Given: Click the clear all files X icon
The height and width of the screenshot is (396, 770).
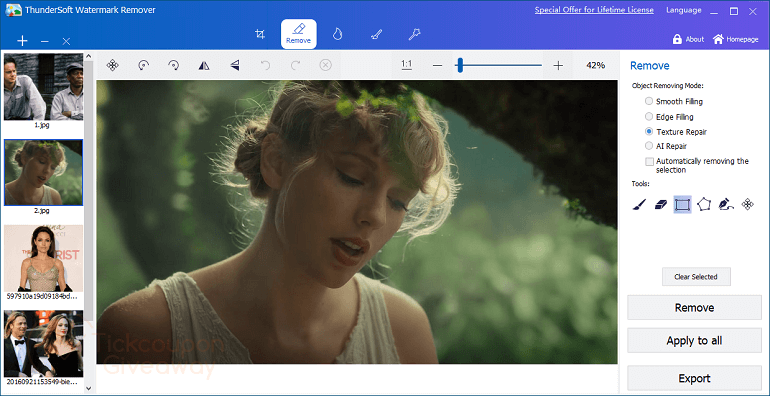Looking at the screenshot, I should pos(66,41).
